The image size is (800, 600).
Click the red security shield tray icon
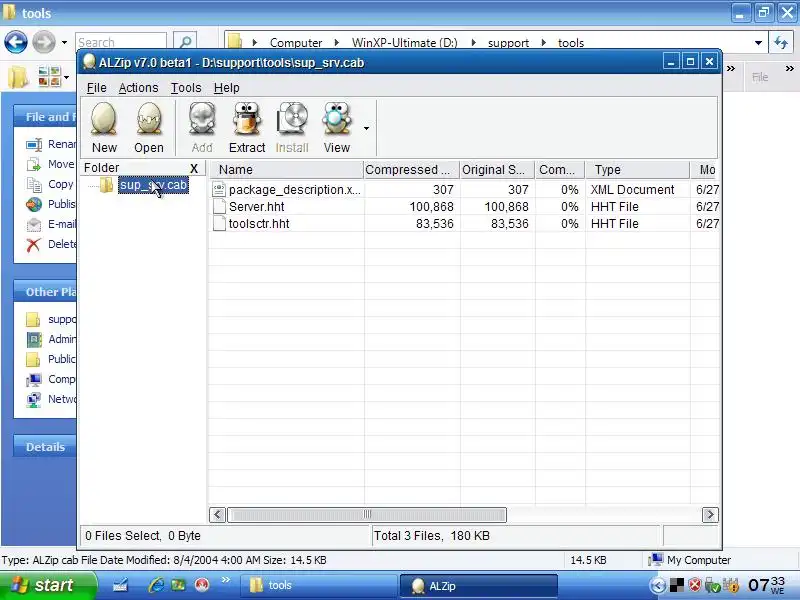point(694,585)
